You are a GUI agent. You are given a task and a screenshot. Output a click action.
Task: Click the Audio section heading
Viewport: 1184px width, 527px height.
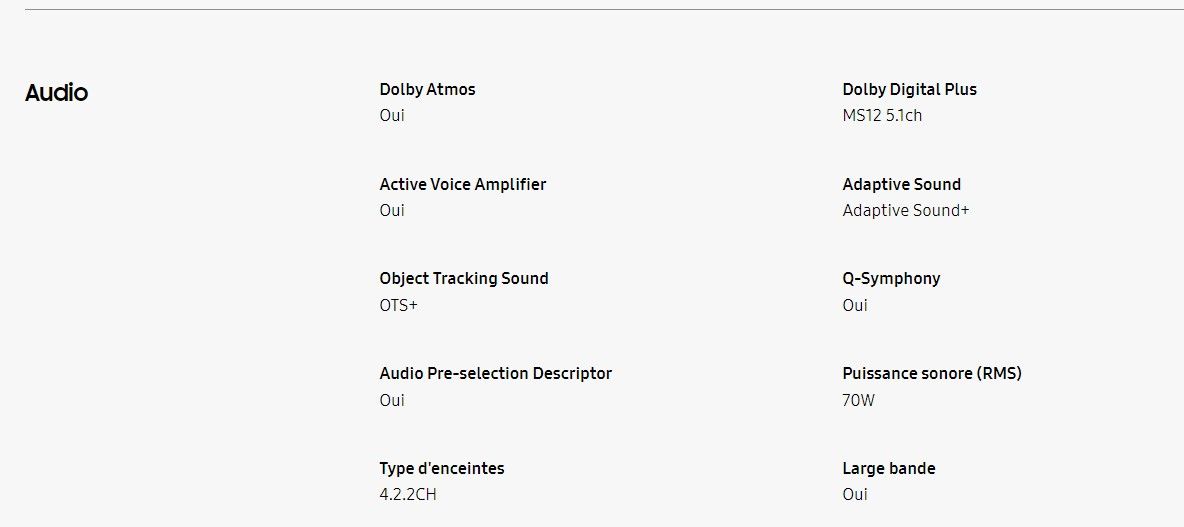[57, 93]
